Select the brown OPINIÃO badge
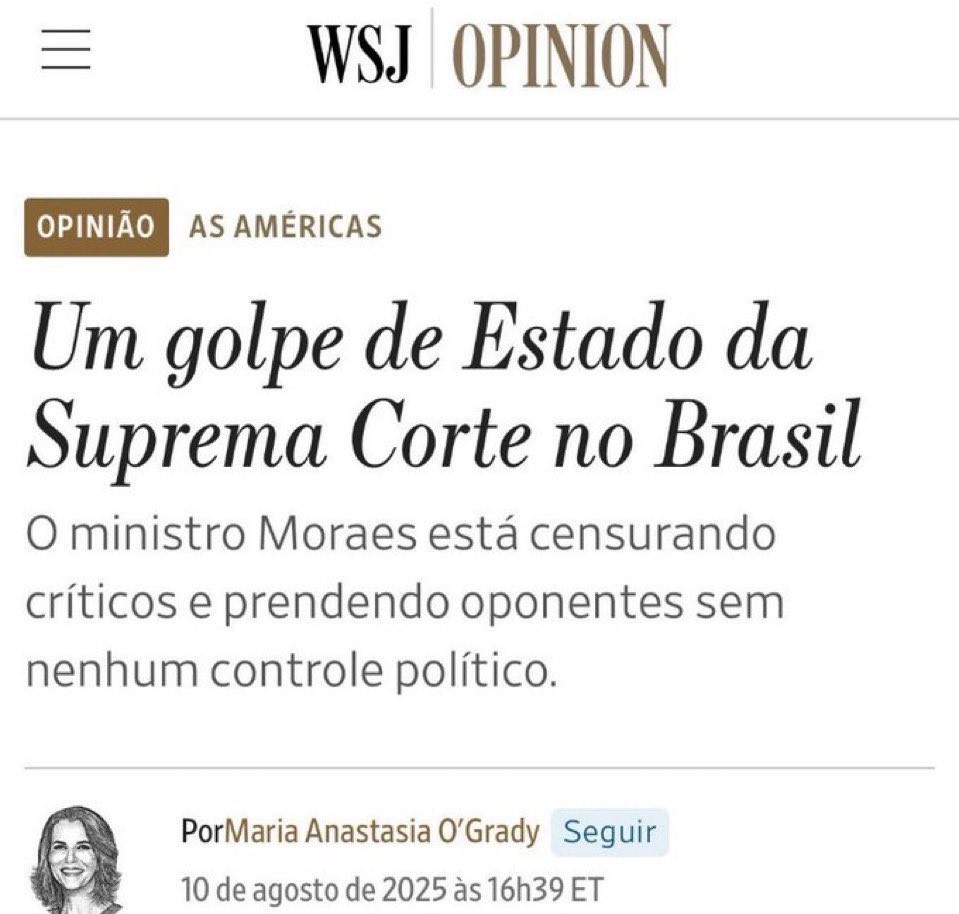Viewport: 959px width, 914px height. click(96, 227)
